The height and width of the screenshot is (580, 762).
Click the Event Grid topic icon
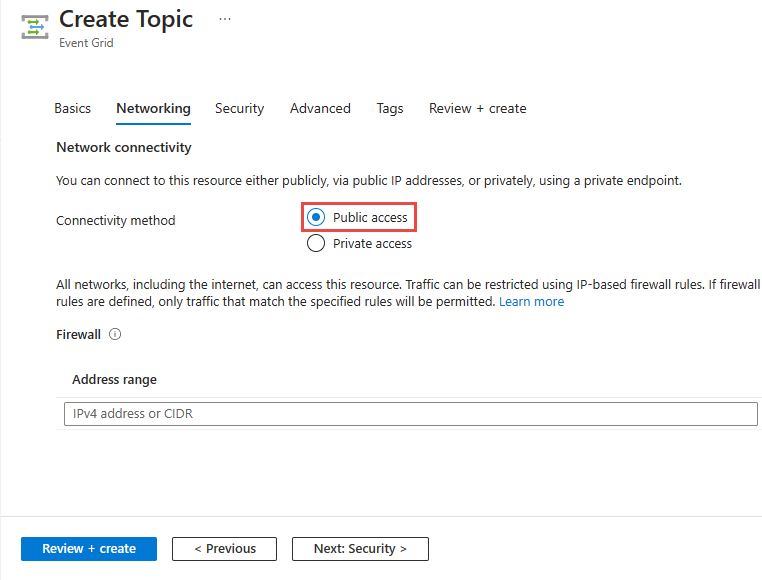[x=35, y=26]
